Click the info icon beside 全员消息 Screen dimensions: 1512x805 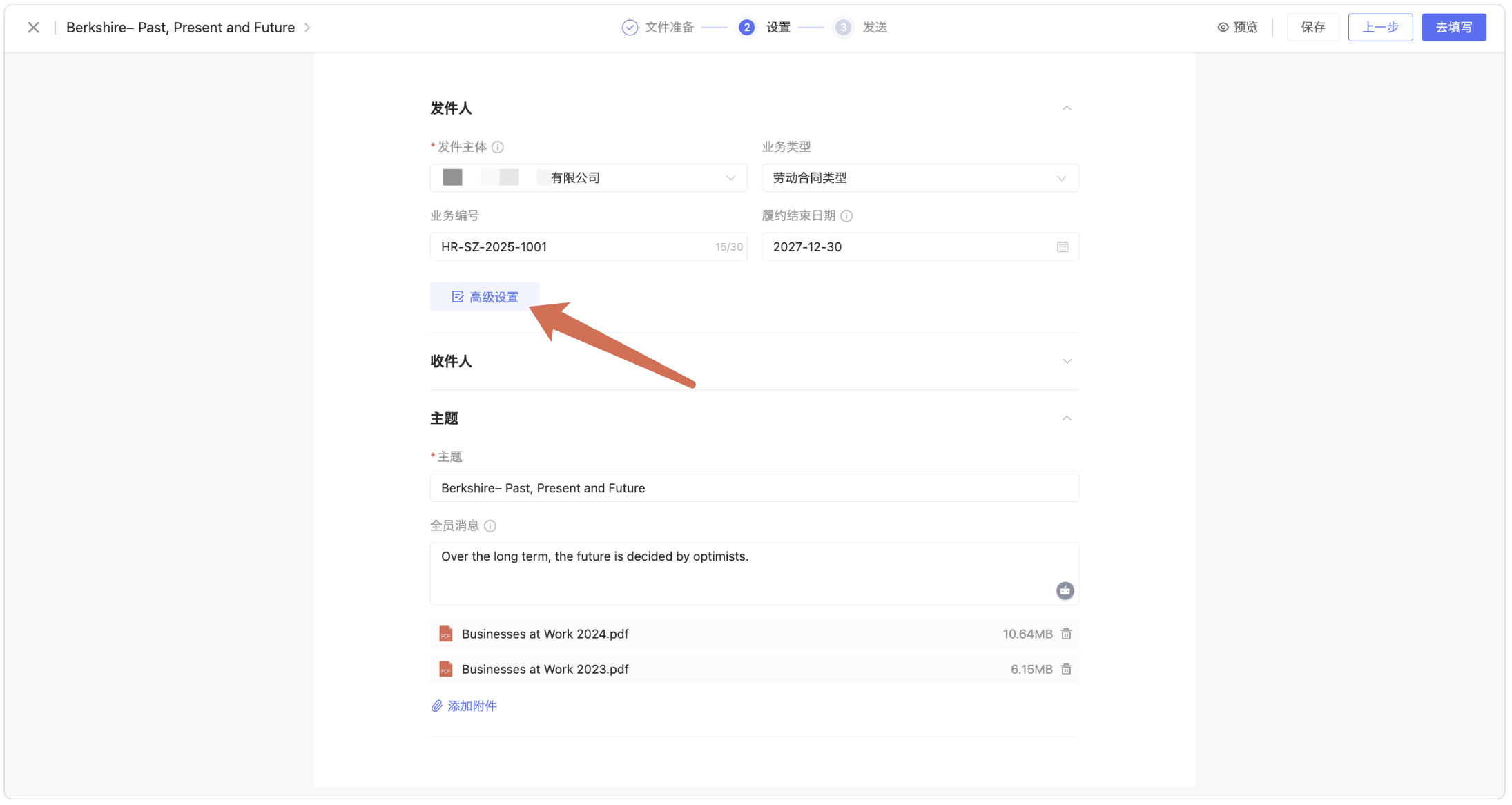click(x=490, y=526)
